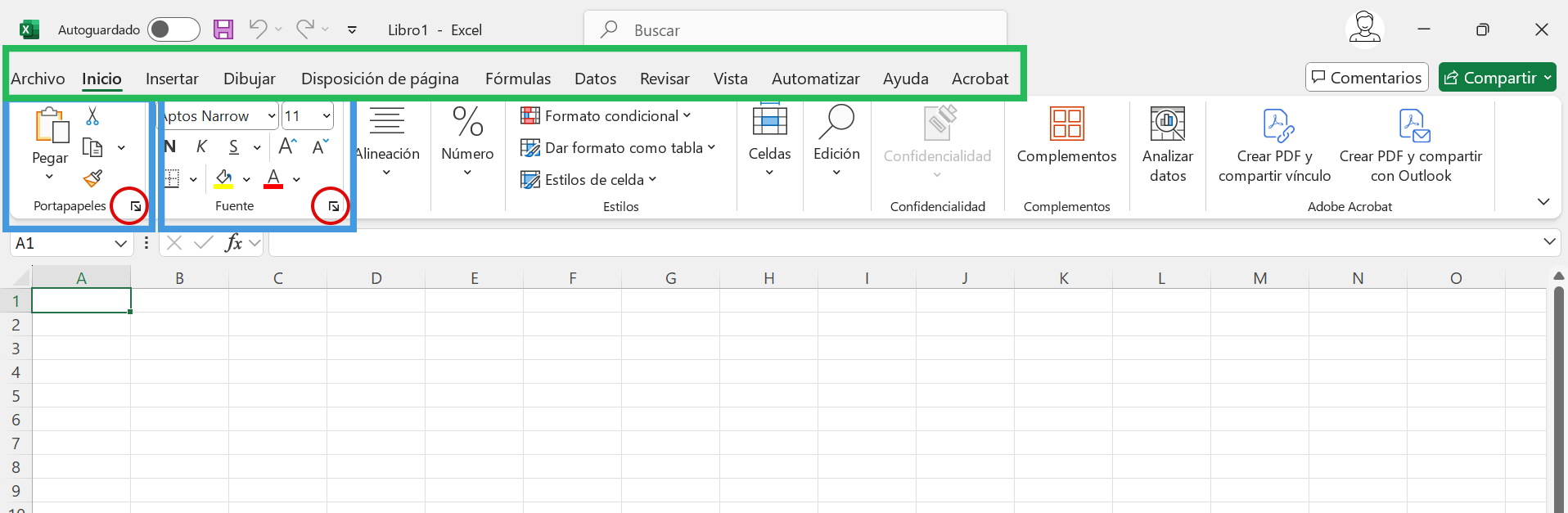Click the Cut scissors icon
The height and width of the screenshot is (513, 1568).
click(92, 116)
